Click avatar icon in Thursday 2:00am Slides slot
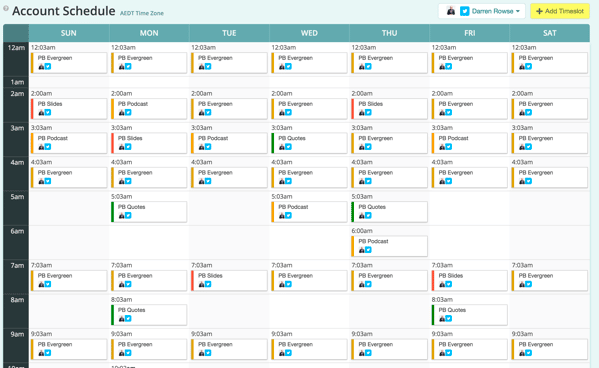Viewport: 599px width, 368px height. point(361,112)
